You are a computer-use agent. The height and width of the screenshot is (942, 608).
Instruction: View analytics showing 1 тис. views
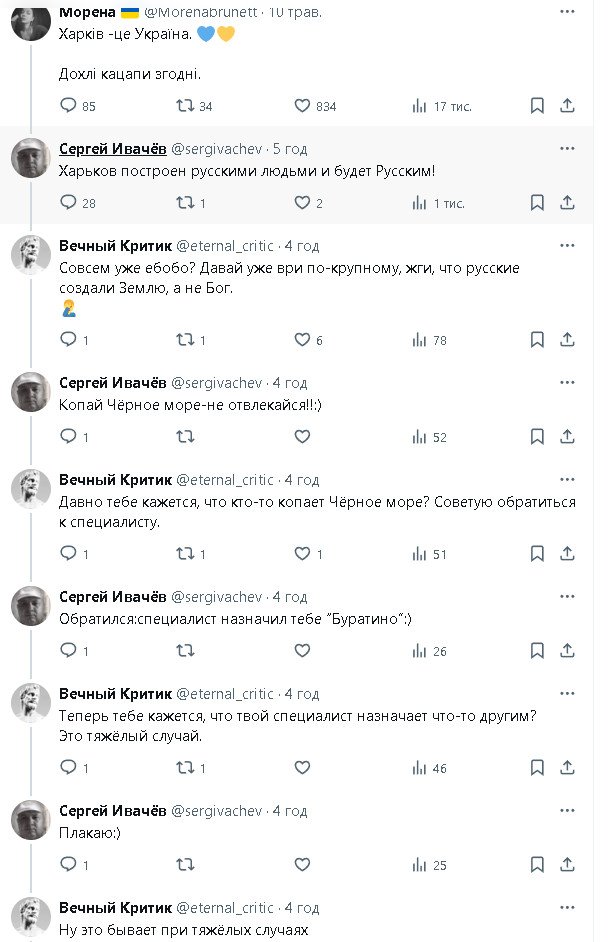[x=420, y=202]
